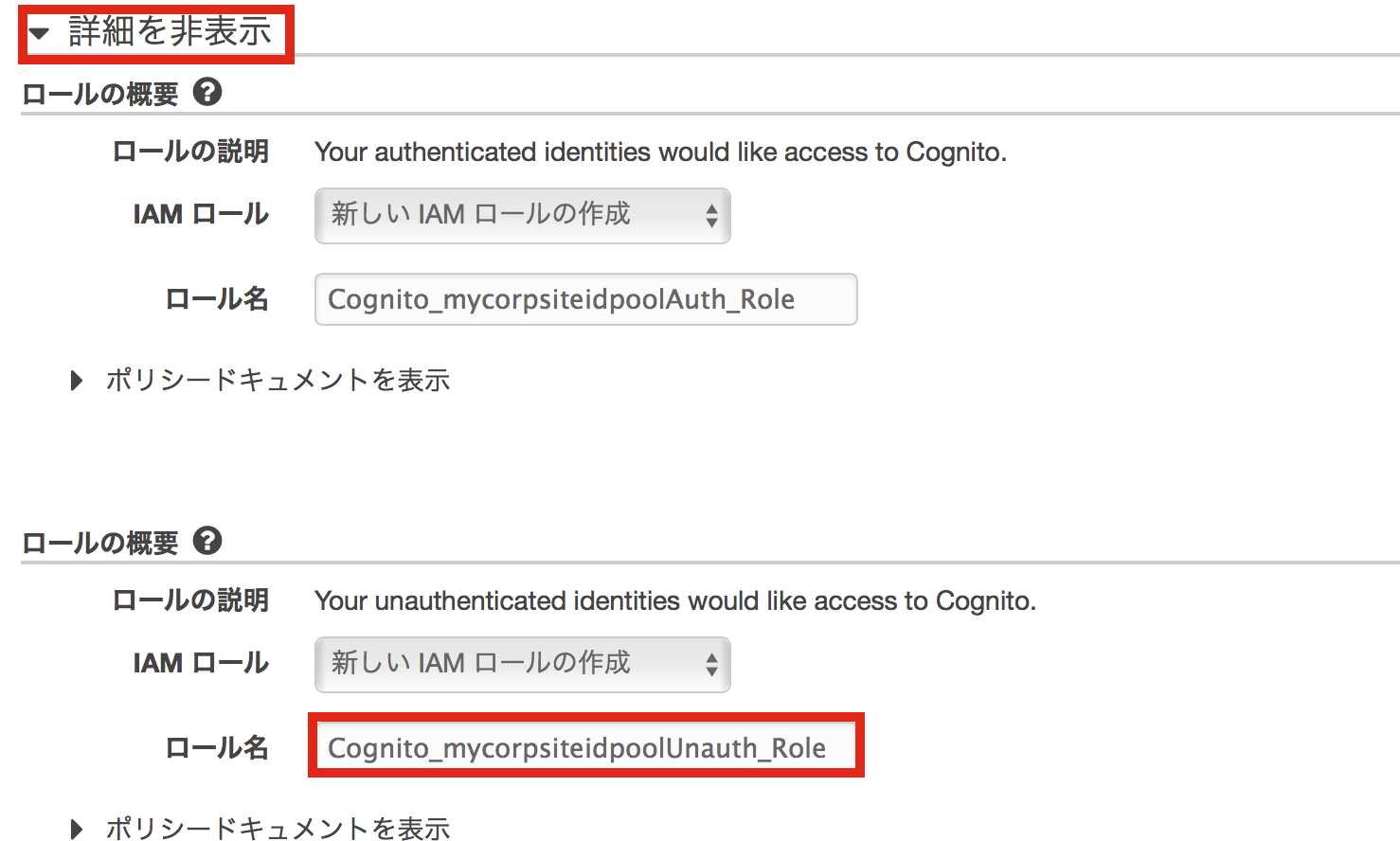Image resolution: width=1400 pixels, height=841 pixels.
Task: Click the triangle icon beside 詳細を非表示
Action: pos(39,34)
